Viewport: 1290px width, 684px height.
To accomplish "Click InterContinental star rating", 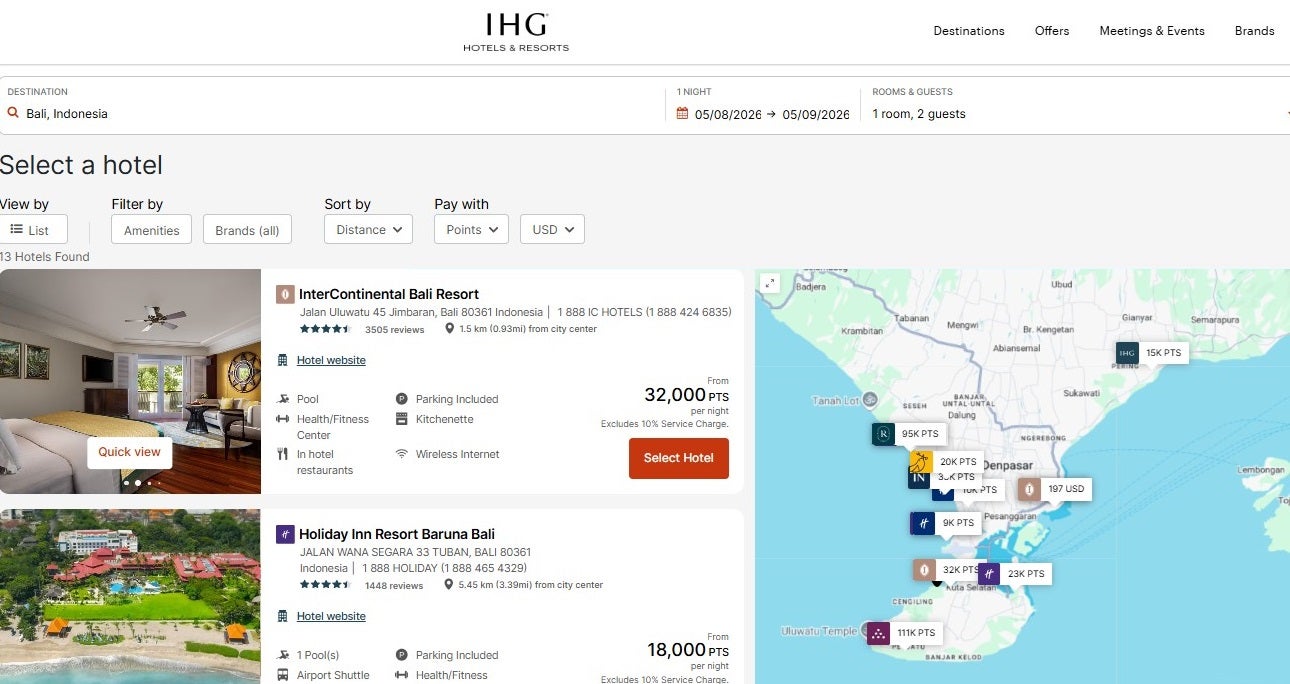I will tap(325, 329).
